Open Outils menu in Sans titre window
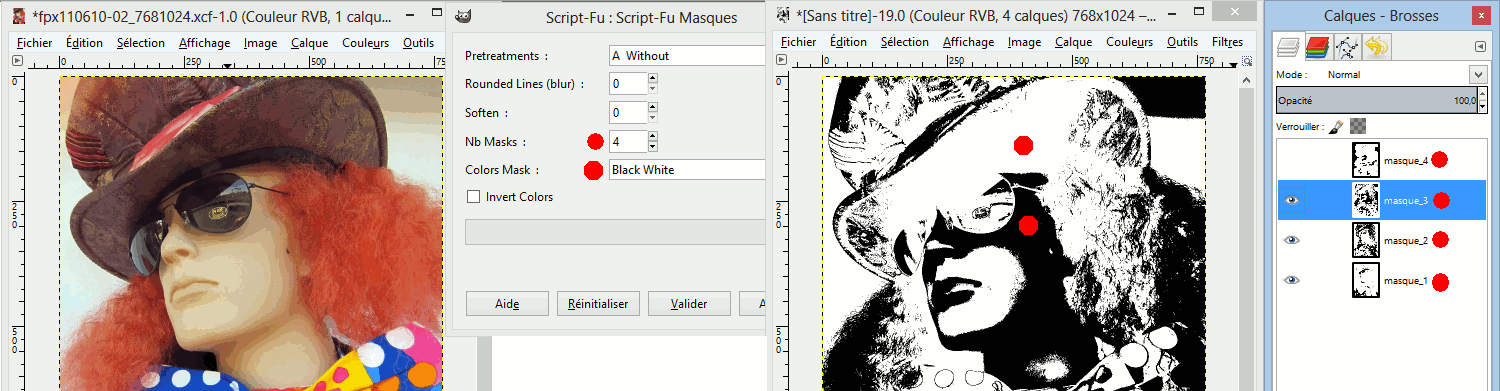 tap(1182, 42)
